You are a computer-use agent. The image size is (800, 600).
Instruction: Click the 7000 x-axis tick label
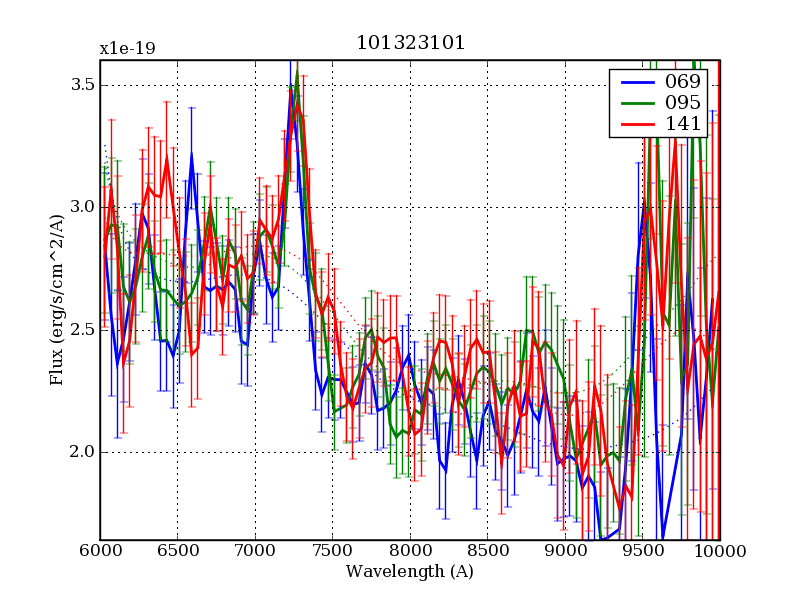(x=255, y=552)
